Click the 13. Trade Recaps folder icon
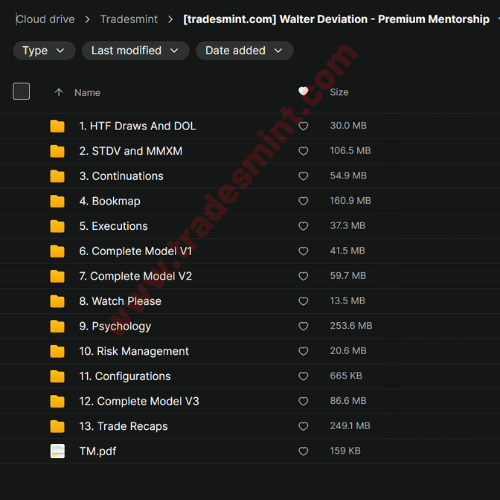The image size is (500, 500). [x=57, y=426]
